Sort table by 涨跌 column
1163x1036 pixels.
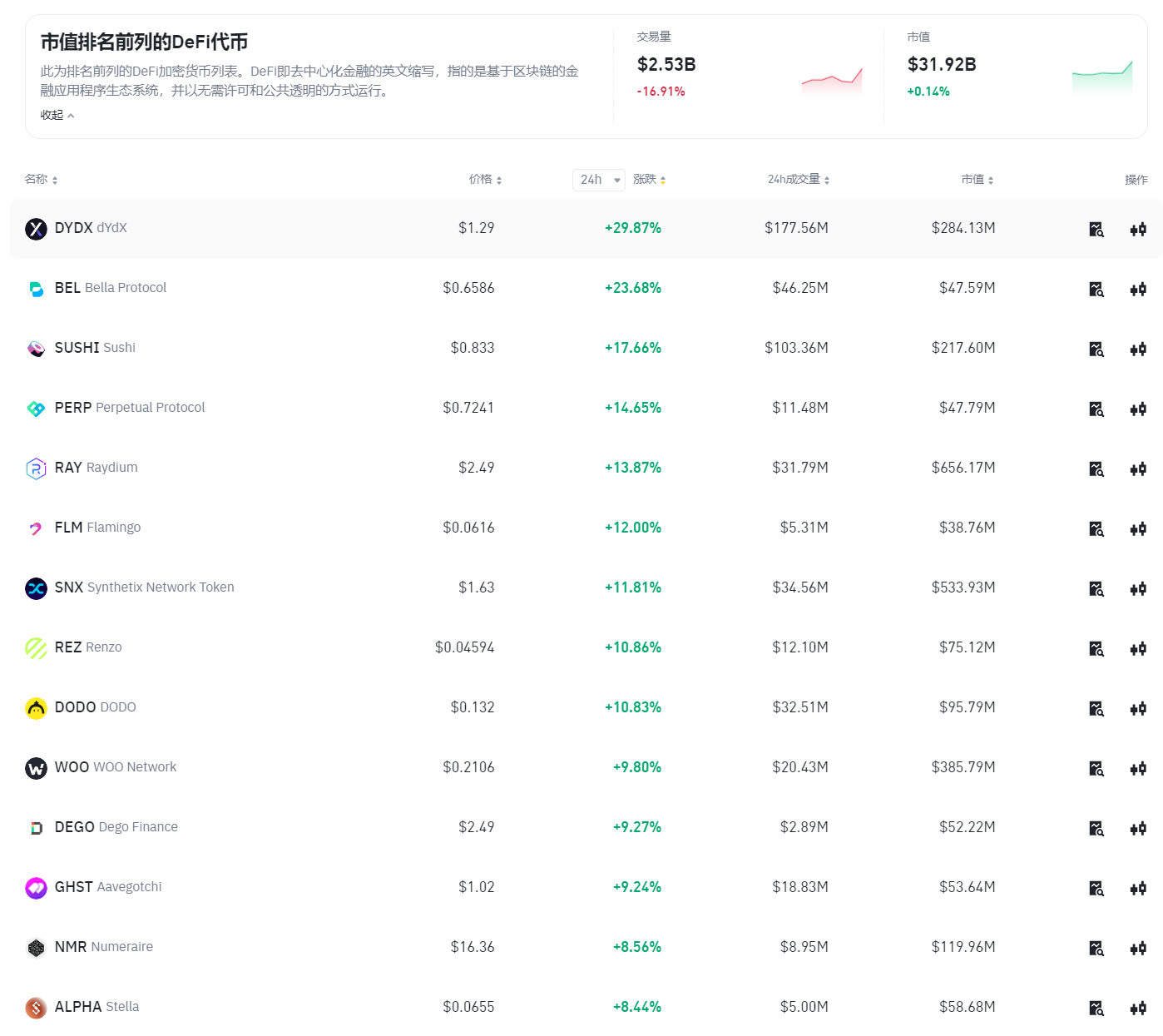coord(649,180)
